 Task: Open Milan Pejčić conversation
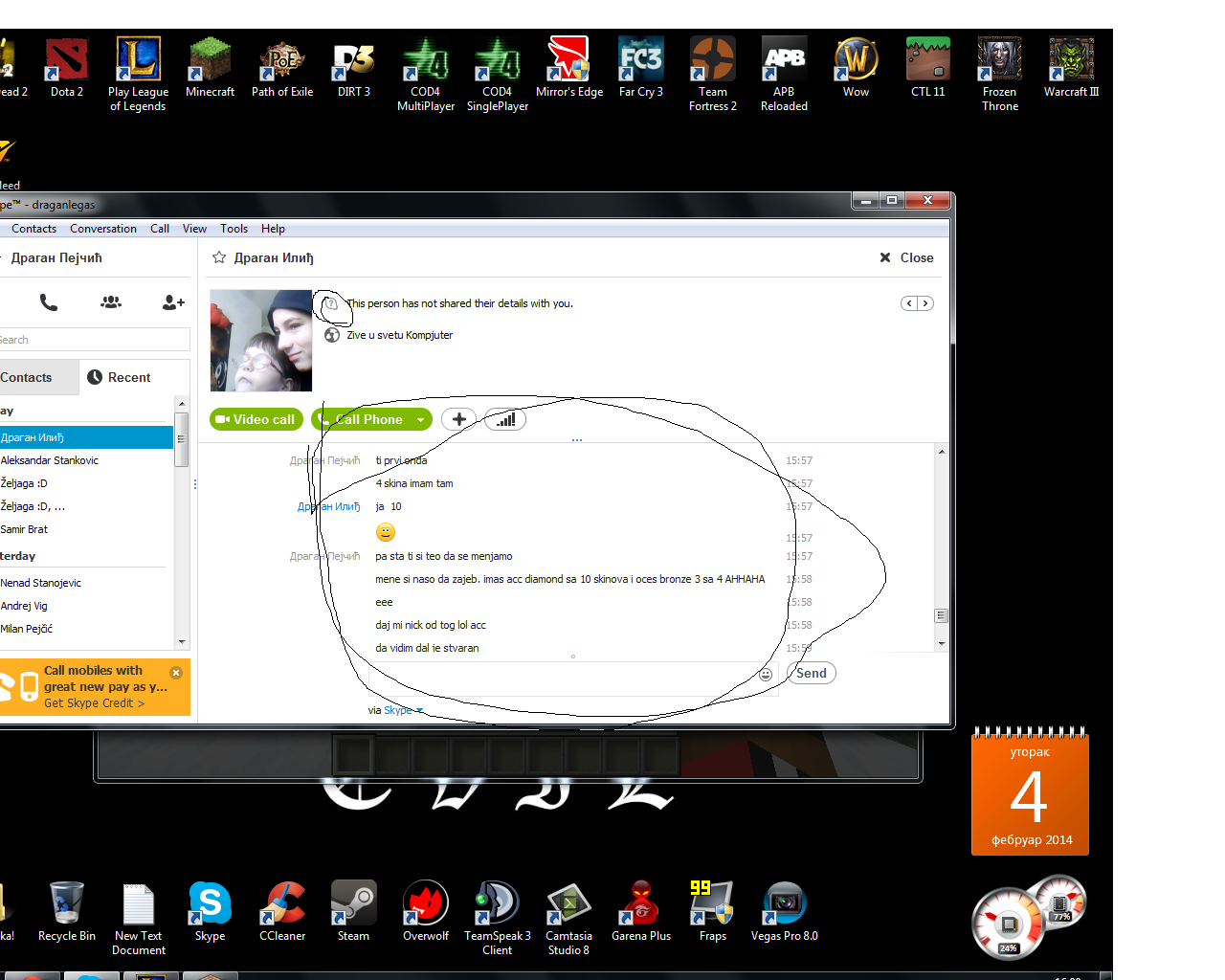tap(86, 629)
